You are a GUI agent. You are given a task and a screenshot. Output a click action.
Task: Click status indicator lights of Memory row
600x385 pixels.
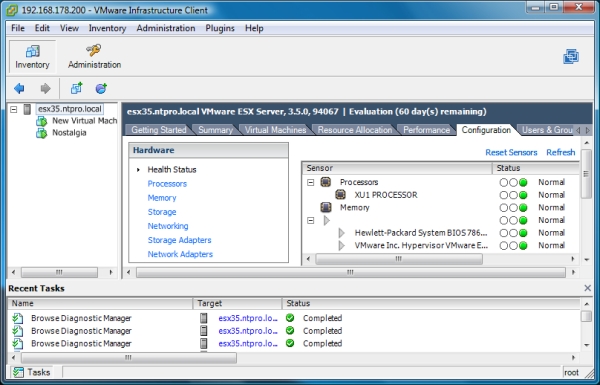(514, 208)
